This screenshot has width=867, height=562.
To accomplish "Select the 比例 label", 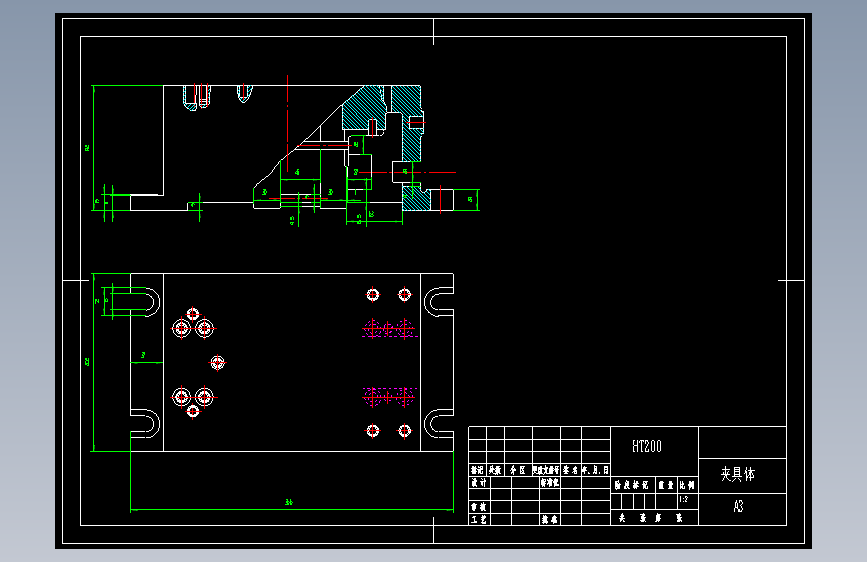I will click(x=687, y=485).
